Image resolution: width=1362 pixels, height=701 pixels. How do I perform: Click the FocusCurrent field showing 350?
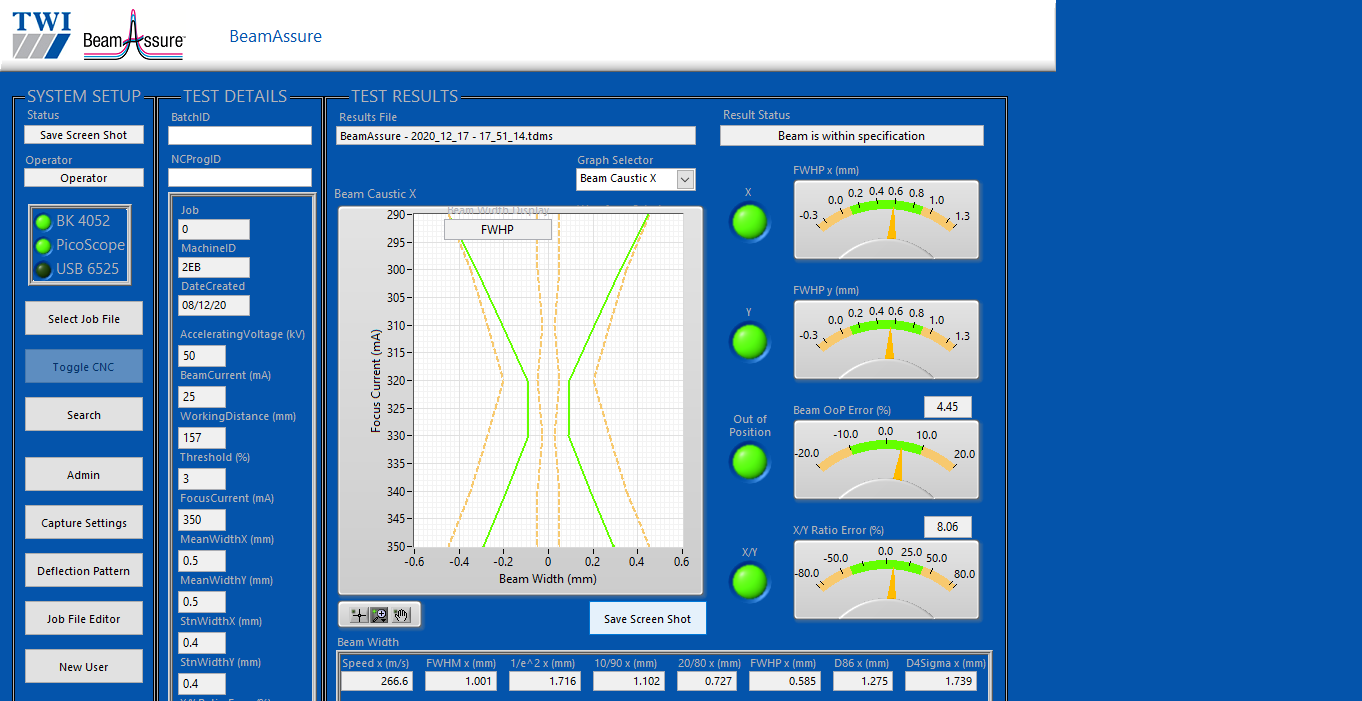pos(202,520)
